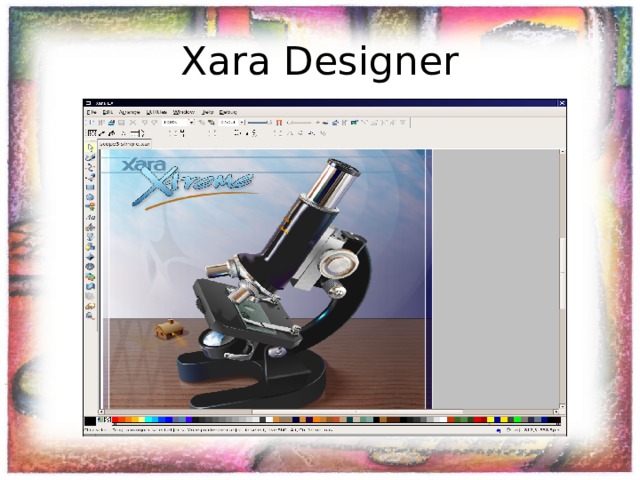The width and height of the screenshot is (640, 480).
Task: Pick the bright green swatch on the color line
Action: pos(517,420)
